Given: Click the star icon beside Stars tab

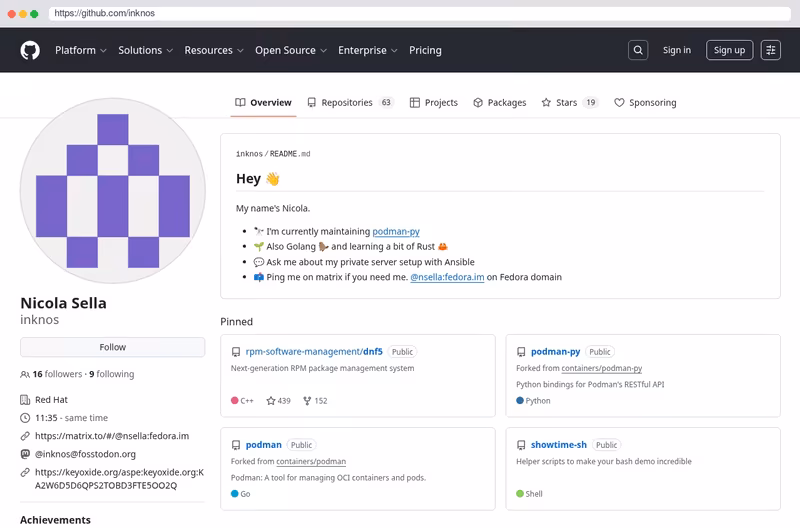Looking at the screenshot, I should coord(546,103).
